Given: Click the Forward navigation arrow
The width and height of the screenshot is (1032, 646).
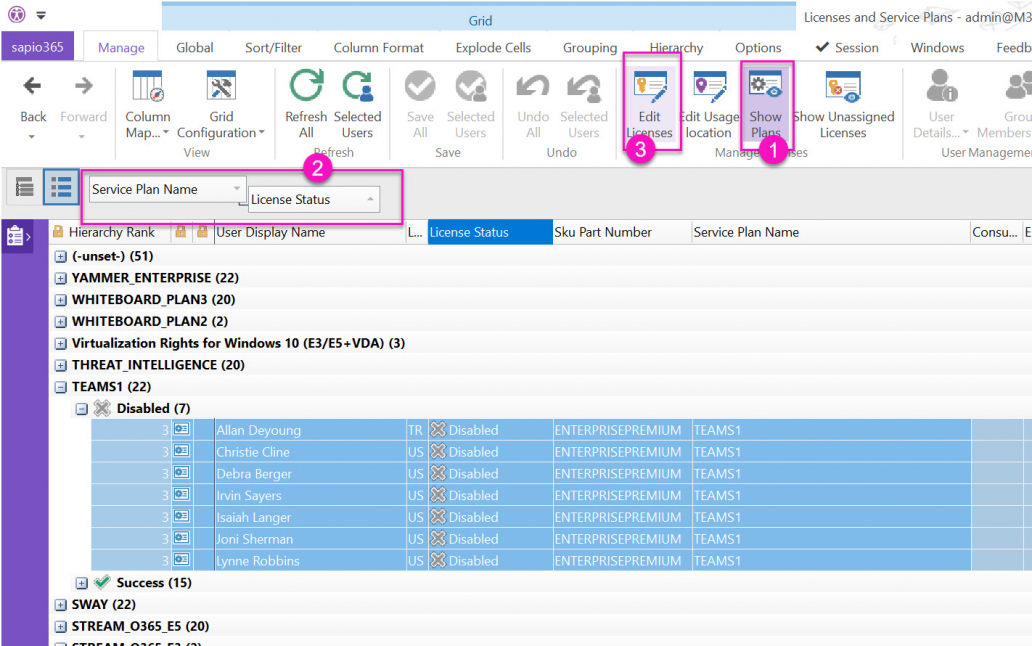Looking at the screenshot, I should point(83,105).
